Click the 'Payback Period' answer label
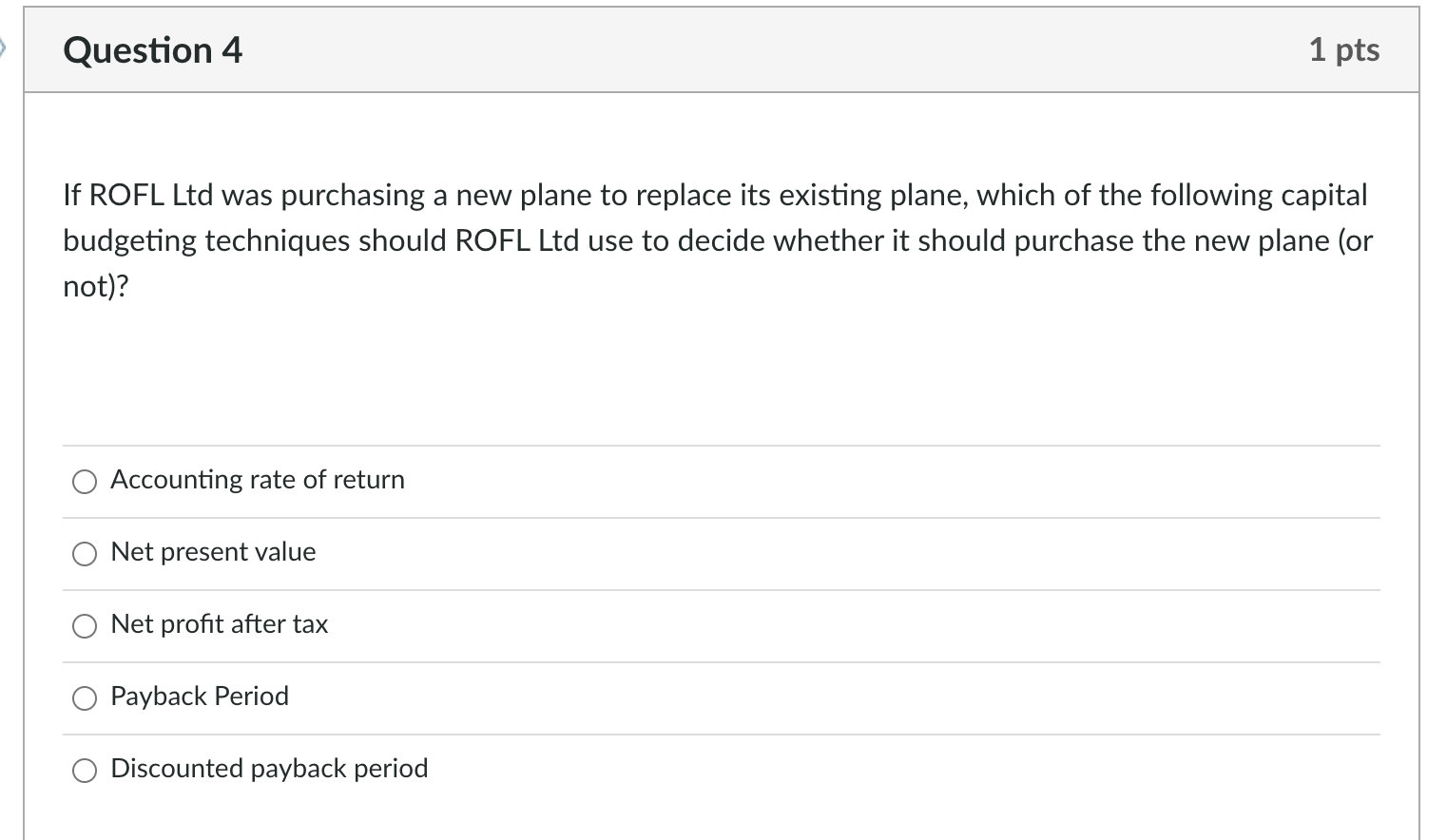Image resolution: width=1447 pixels, height=840 pixels. (200, 697)
